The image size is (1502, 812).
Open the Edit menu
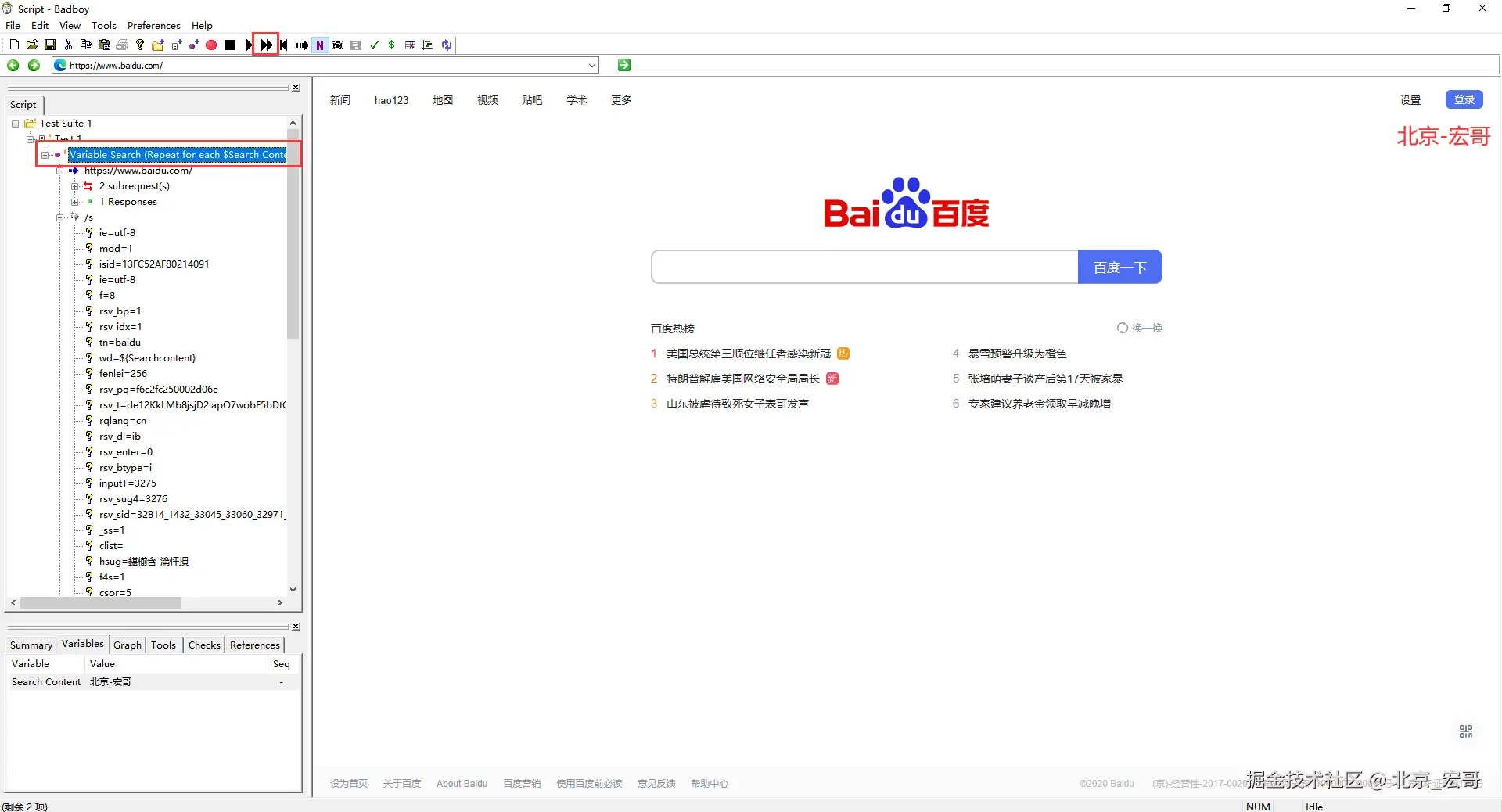[x=40, y=25]
